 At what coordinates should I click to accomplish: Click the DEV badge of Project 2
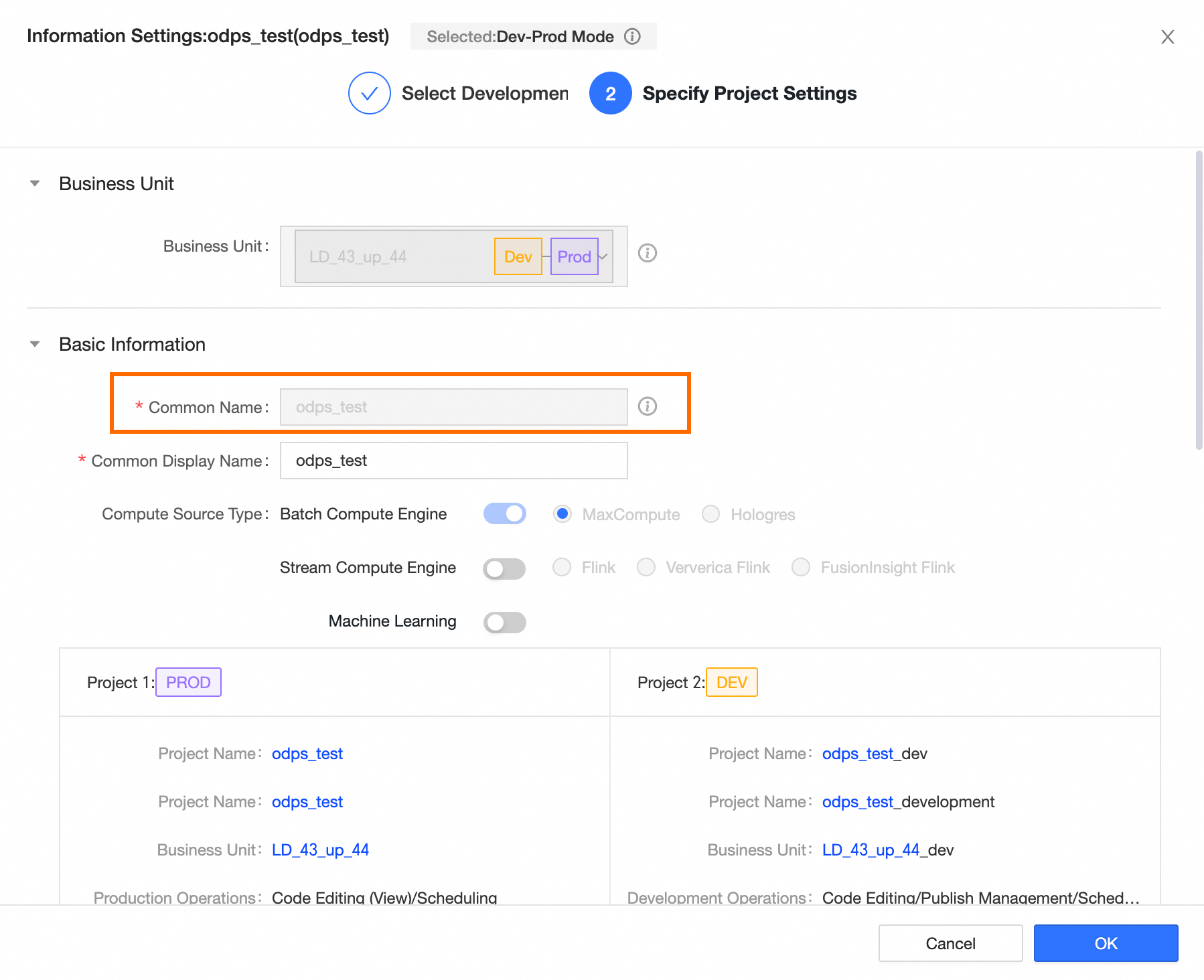tap(731, 682)
